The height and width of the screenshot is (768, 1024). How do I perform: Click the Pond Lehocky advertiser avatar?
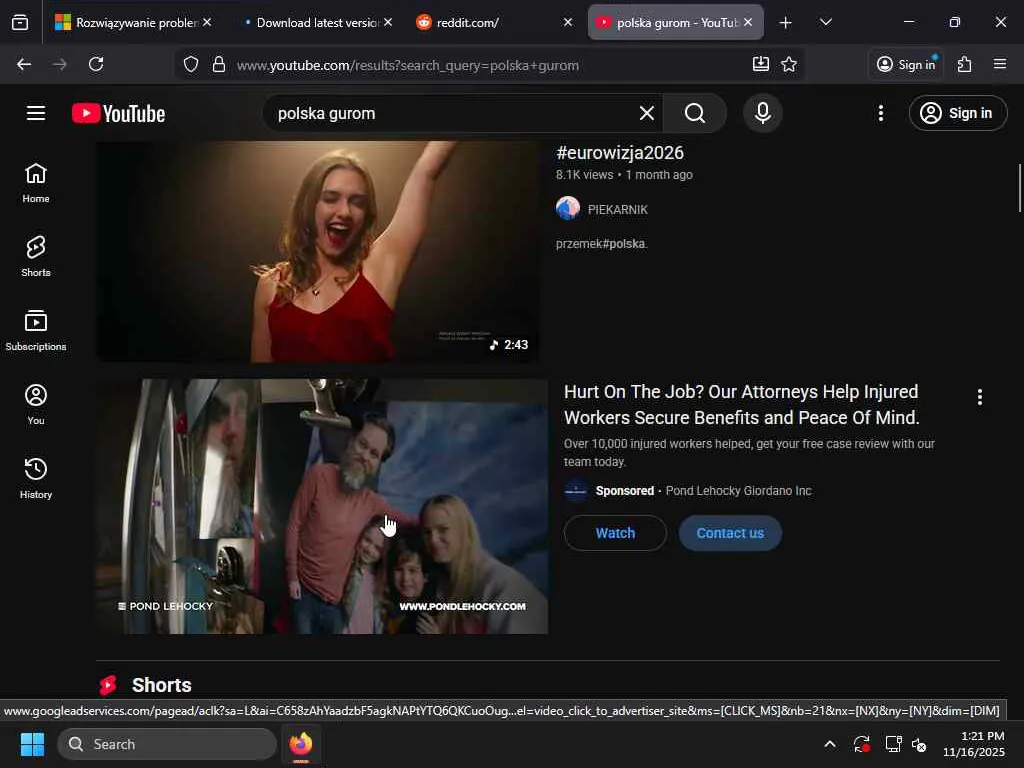tap(575, 490)
